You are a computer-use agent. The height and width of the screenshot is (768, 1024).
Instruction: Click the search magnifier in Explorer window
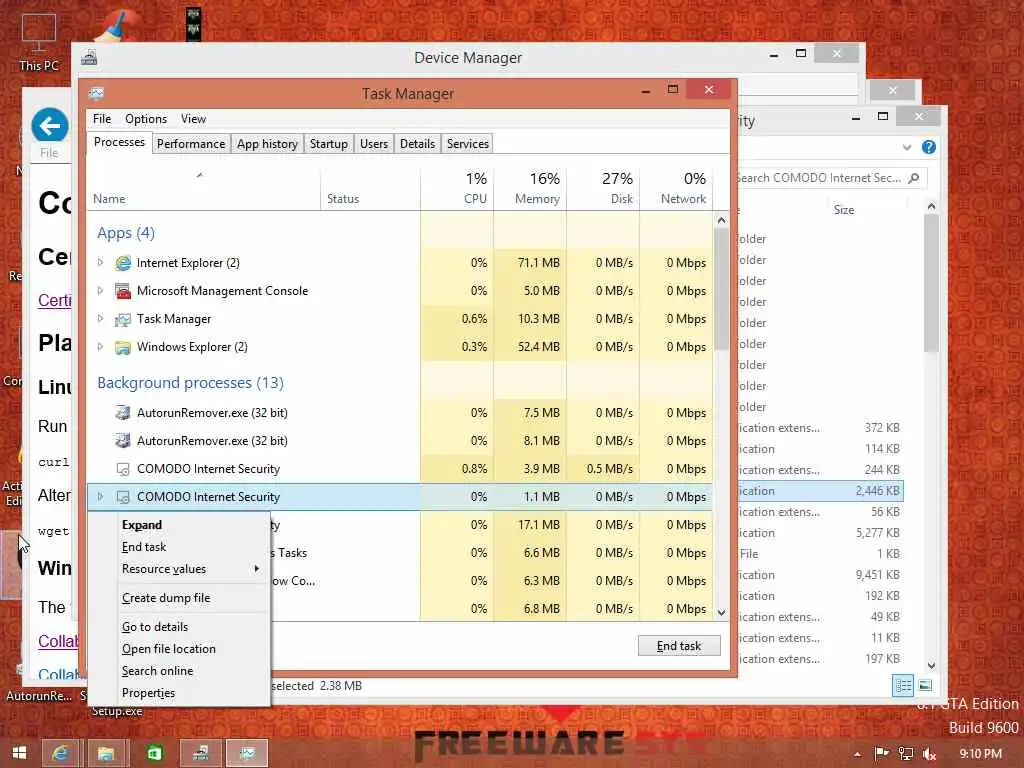(914, 178)
